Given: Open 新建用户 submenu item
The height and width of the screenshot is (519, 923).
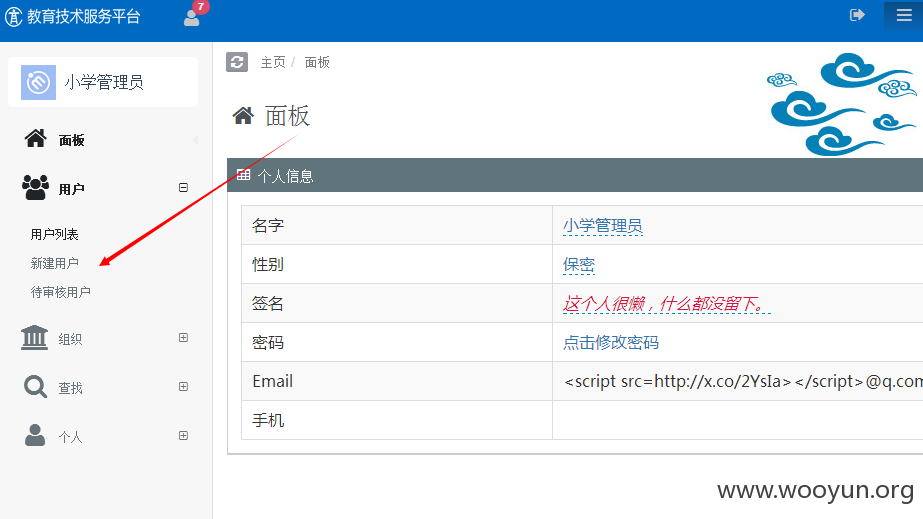Looking at the screenshot, I should tap(54, 263).
